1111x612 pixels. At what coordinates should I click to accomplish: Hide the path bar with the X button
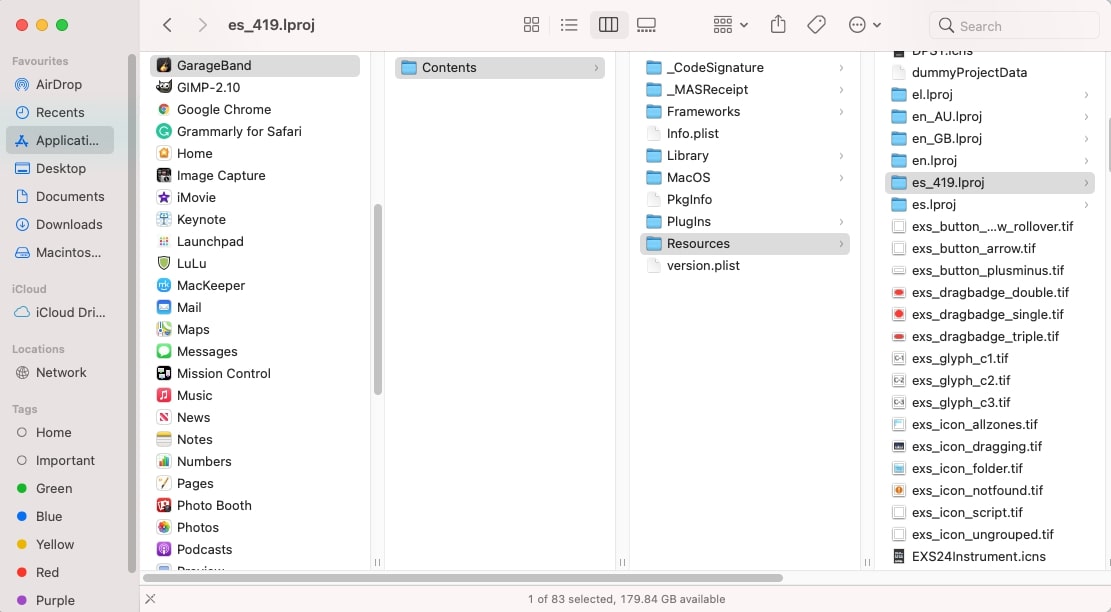[x=150, y=599]
